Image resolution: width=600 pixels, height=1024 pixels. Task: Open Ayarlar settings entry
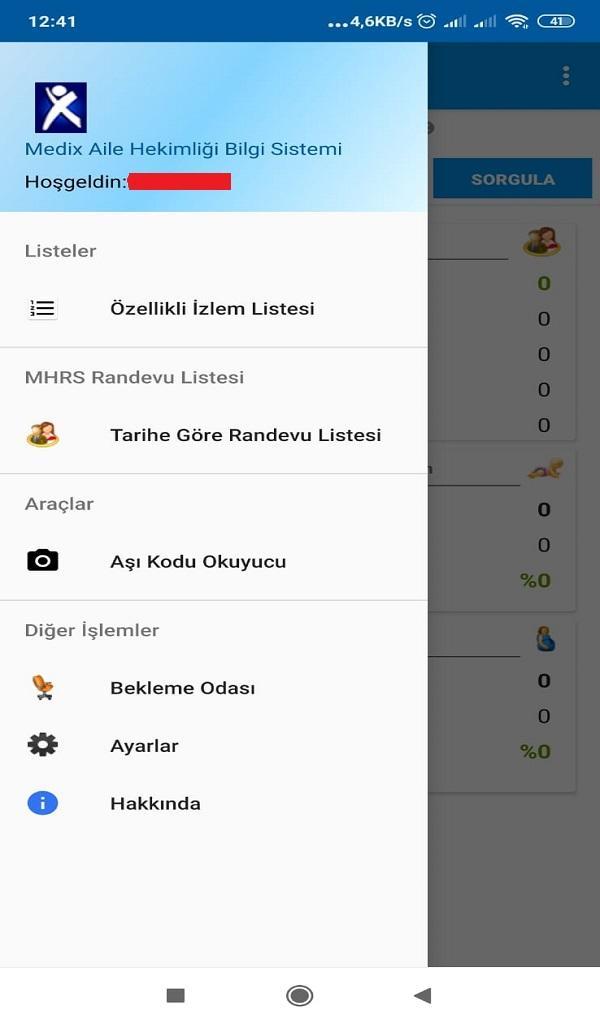point(214,746)
